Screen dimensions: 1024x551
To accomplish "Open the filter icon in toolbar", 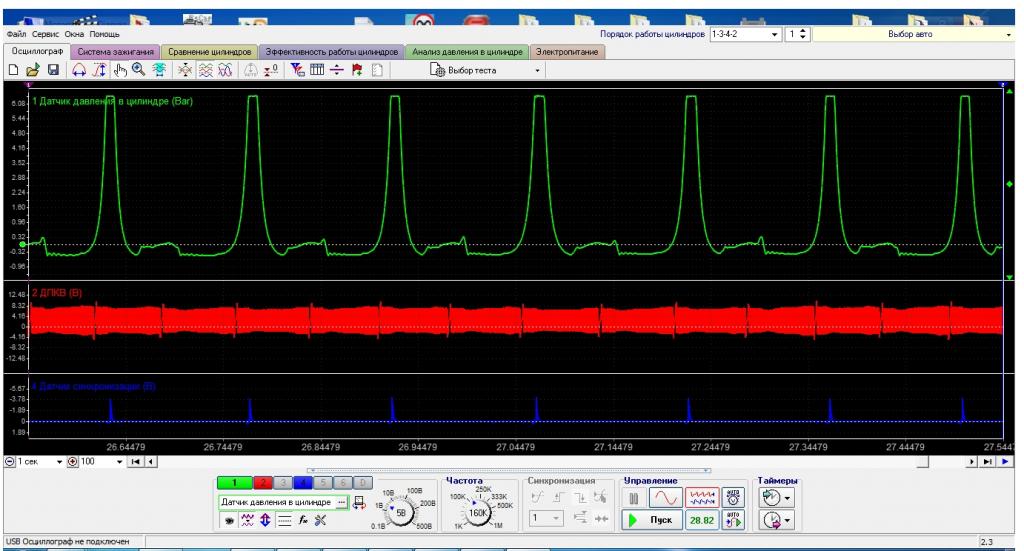I will pyautogui.click(x=297, y=70).
